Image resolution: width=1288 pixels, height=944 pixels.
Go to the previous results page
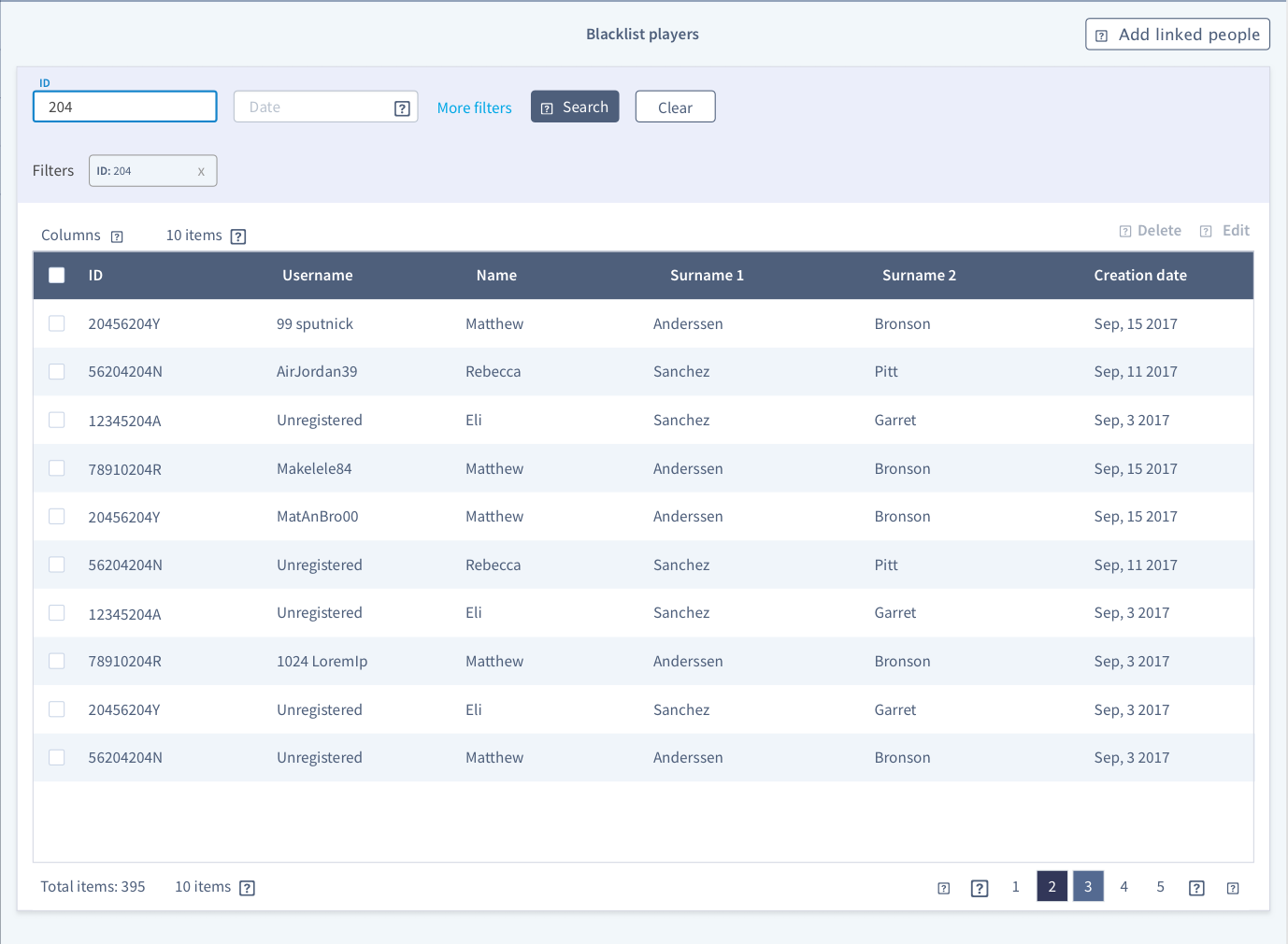tap(980, 888)
